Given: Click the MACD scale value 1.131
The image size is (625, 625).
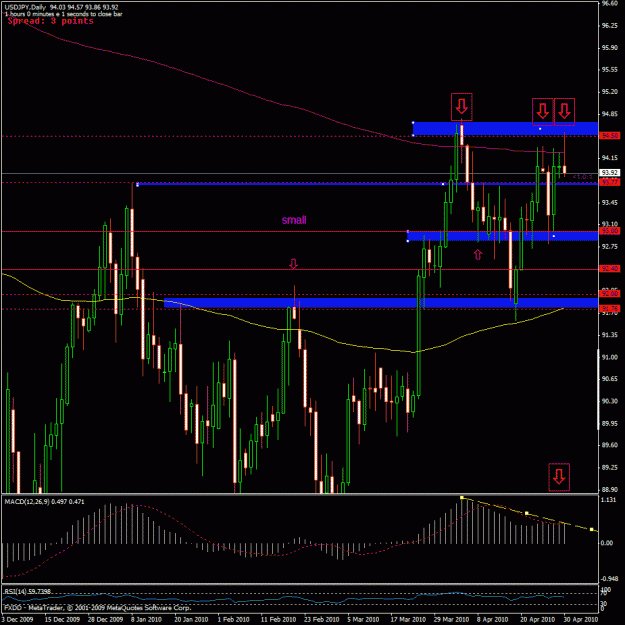Looking at the screenshot, I should (x=608, y=500).
